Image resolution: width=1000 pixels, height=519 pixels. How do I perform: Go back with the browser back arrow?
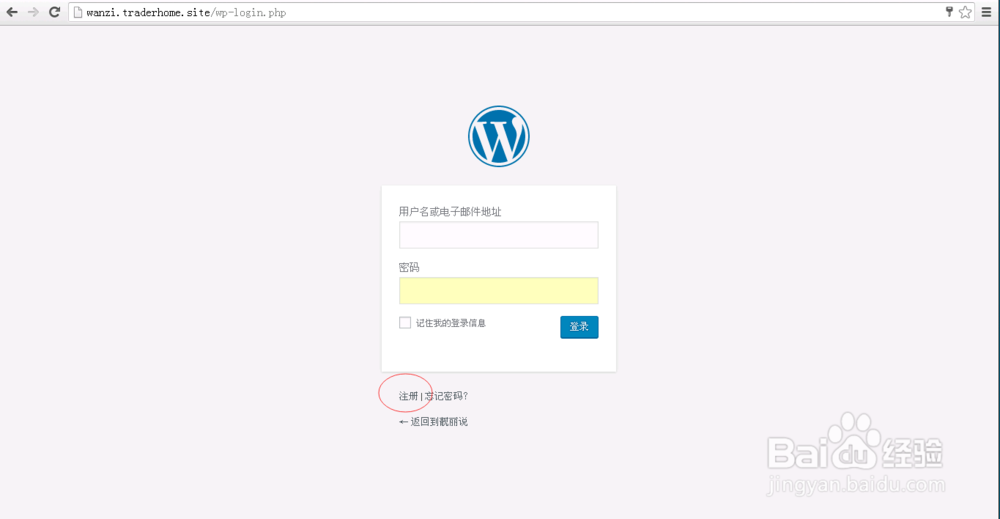[12, 12]
